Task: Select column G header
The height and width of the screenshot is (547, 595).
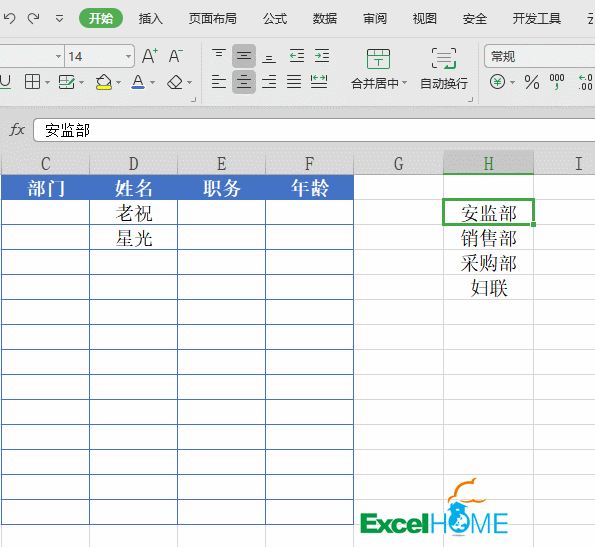Action: (398, 164)
